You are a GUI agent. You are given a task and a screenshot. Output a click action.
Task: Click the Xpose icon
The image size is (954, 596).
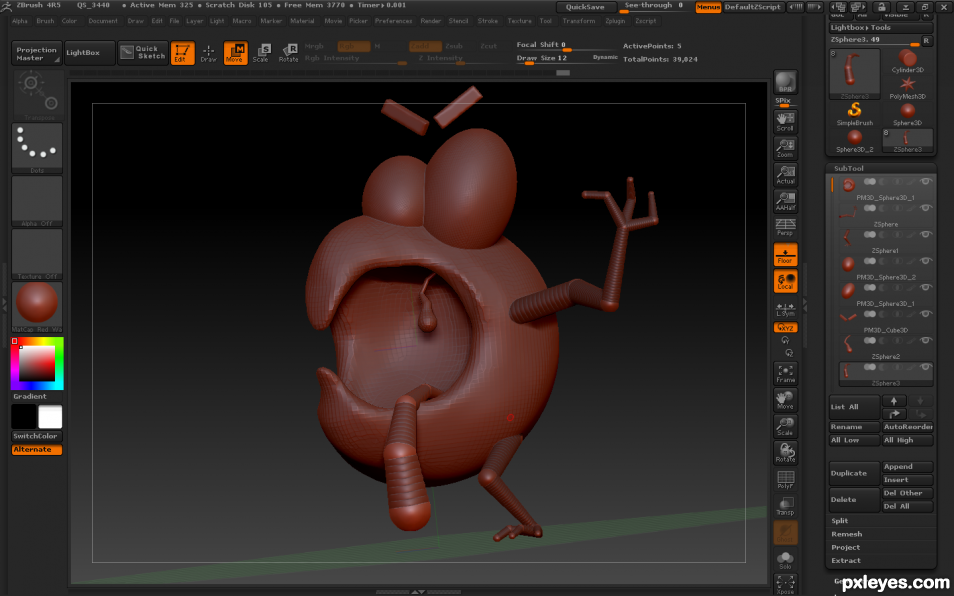785,584
